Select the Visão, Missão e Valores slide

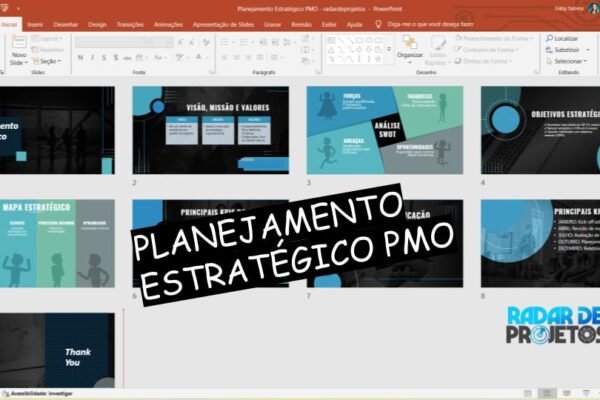click(x=210, y=129)
